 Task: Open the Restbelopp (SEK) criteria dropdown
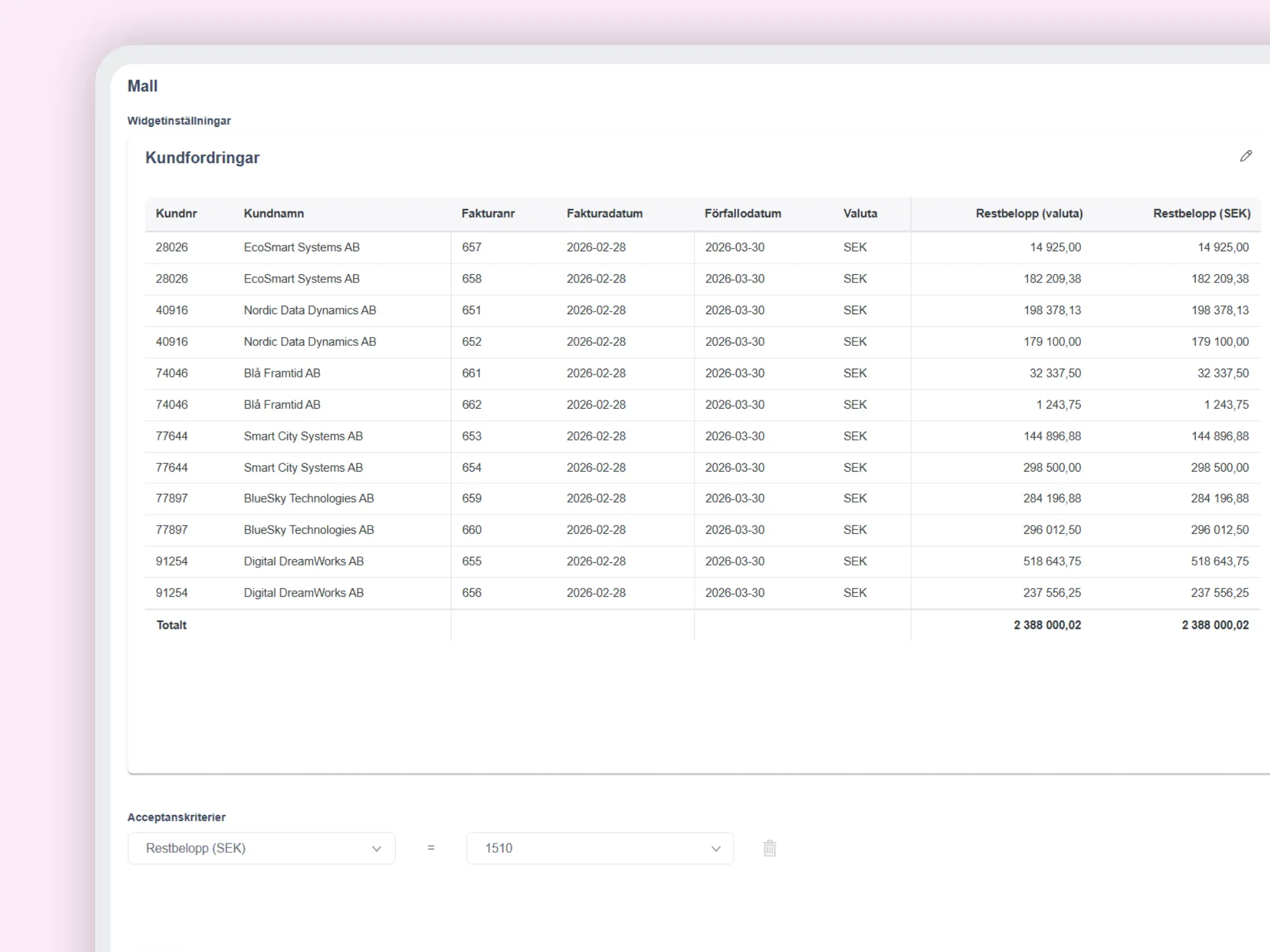click(x=262, y=848)
